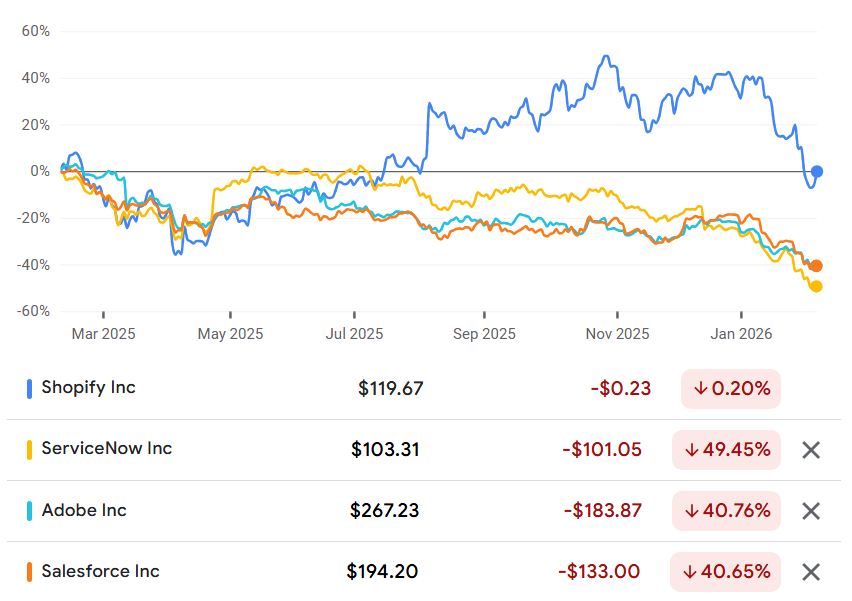Click the Adobe 40.76% change badge
Image resolution: width=852 pixels, height=601 pixels.
pos(726,511)
